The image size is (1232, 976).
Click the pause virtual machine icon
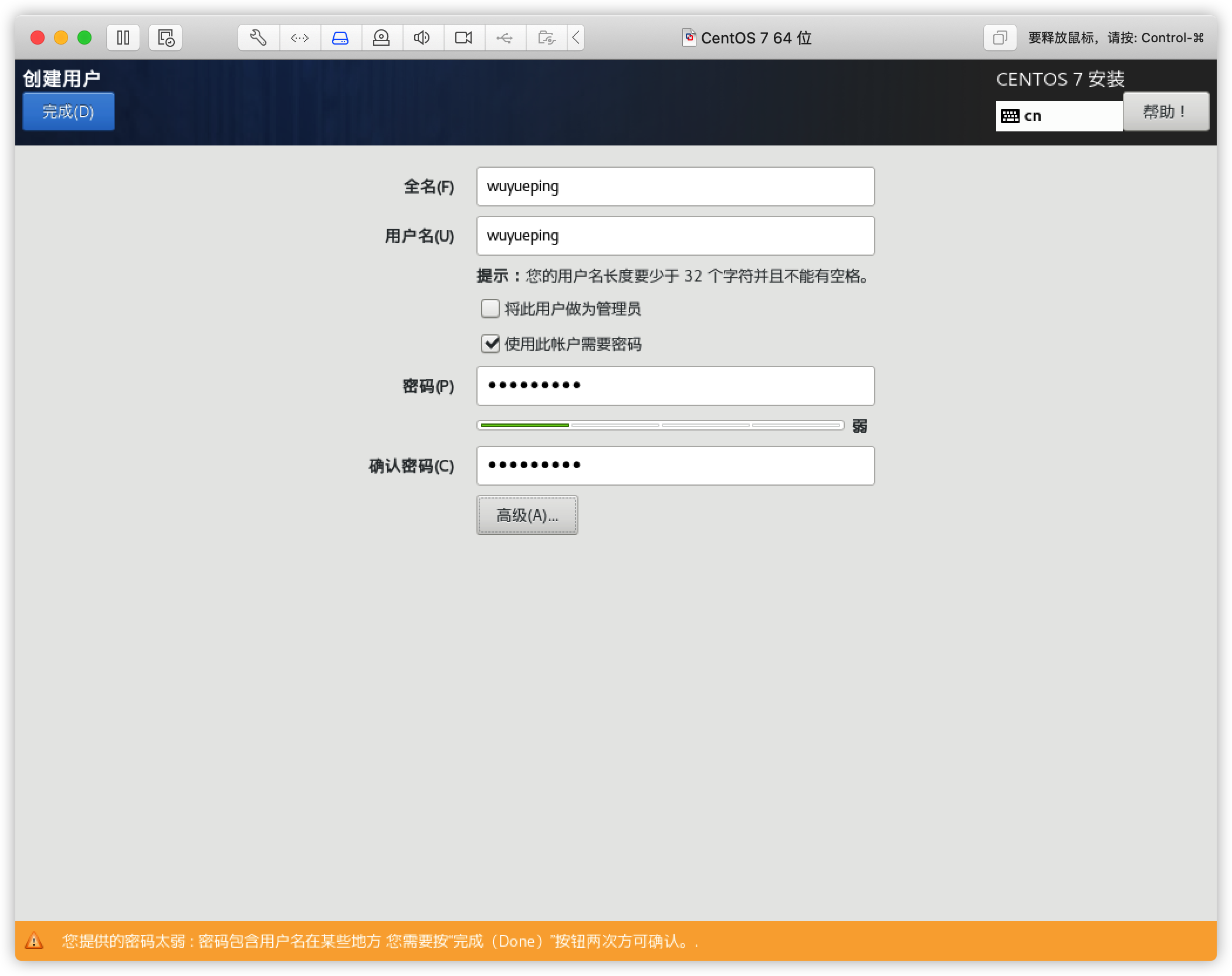coord(123,38)
